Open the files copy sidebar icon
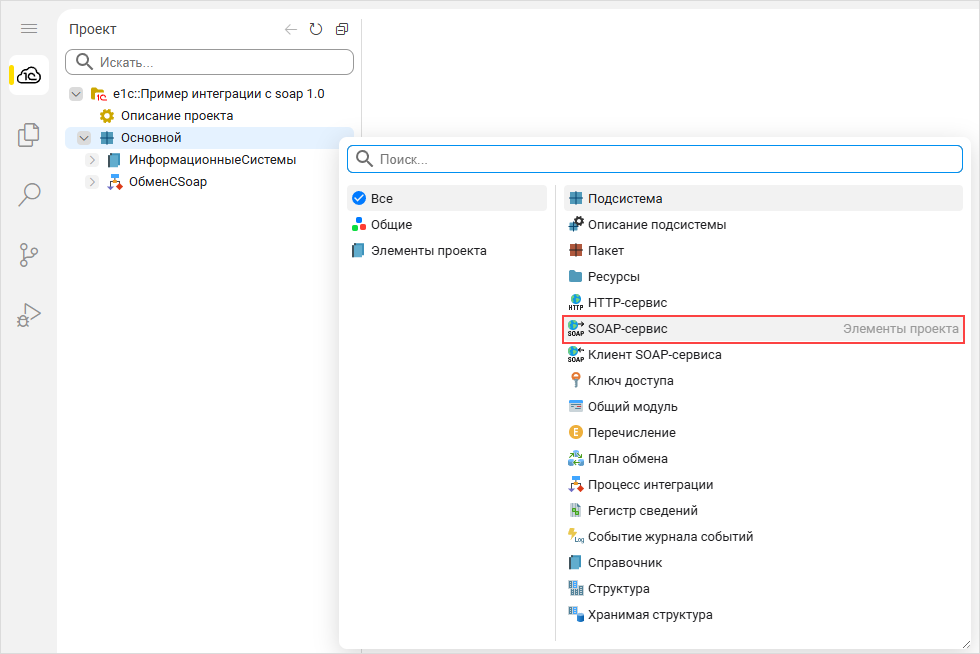The width and height of the screenshot is (980, 654). tap(29, 134)
